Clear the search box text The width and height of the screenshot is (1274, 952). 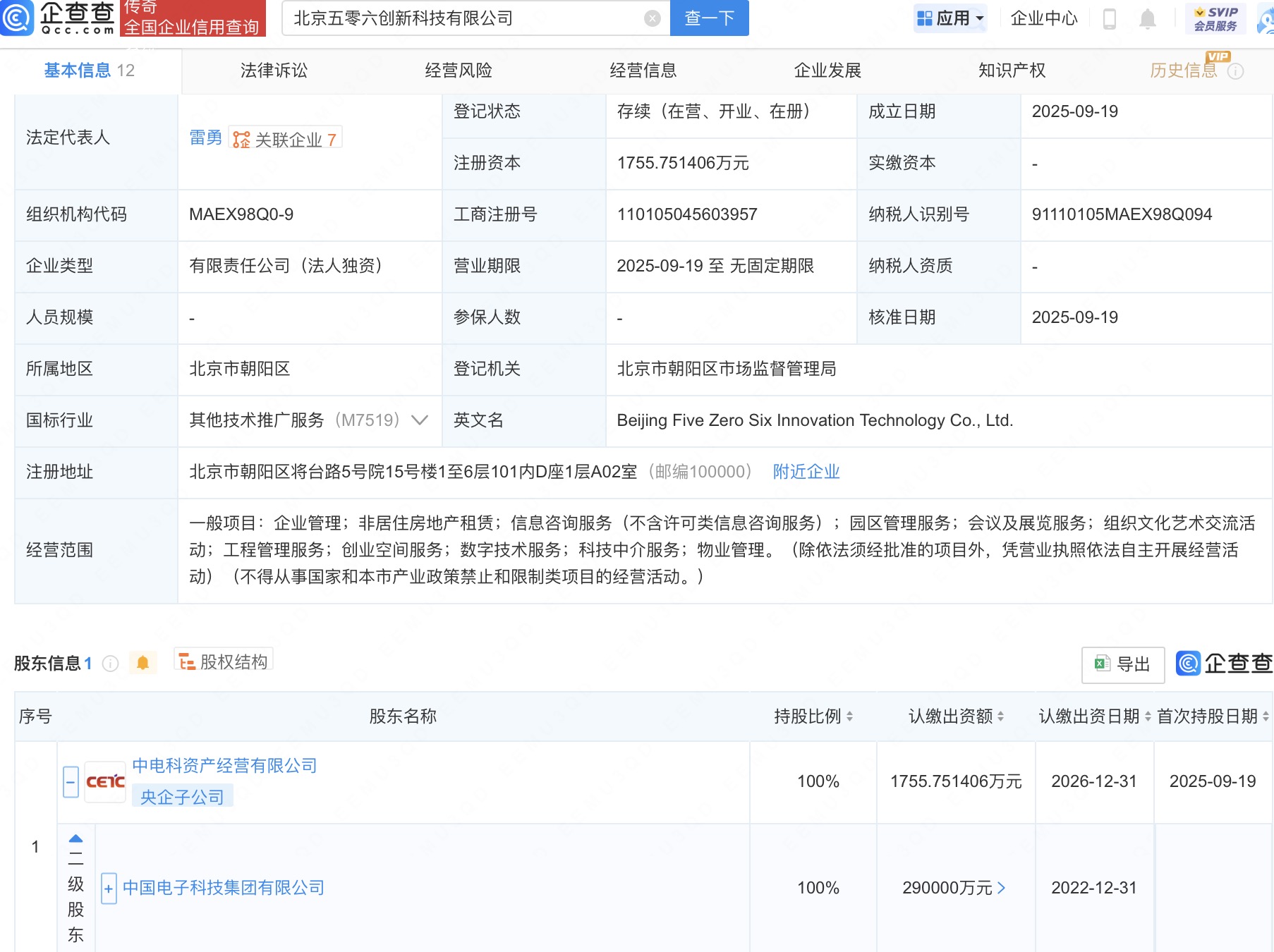653,18
